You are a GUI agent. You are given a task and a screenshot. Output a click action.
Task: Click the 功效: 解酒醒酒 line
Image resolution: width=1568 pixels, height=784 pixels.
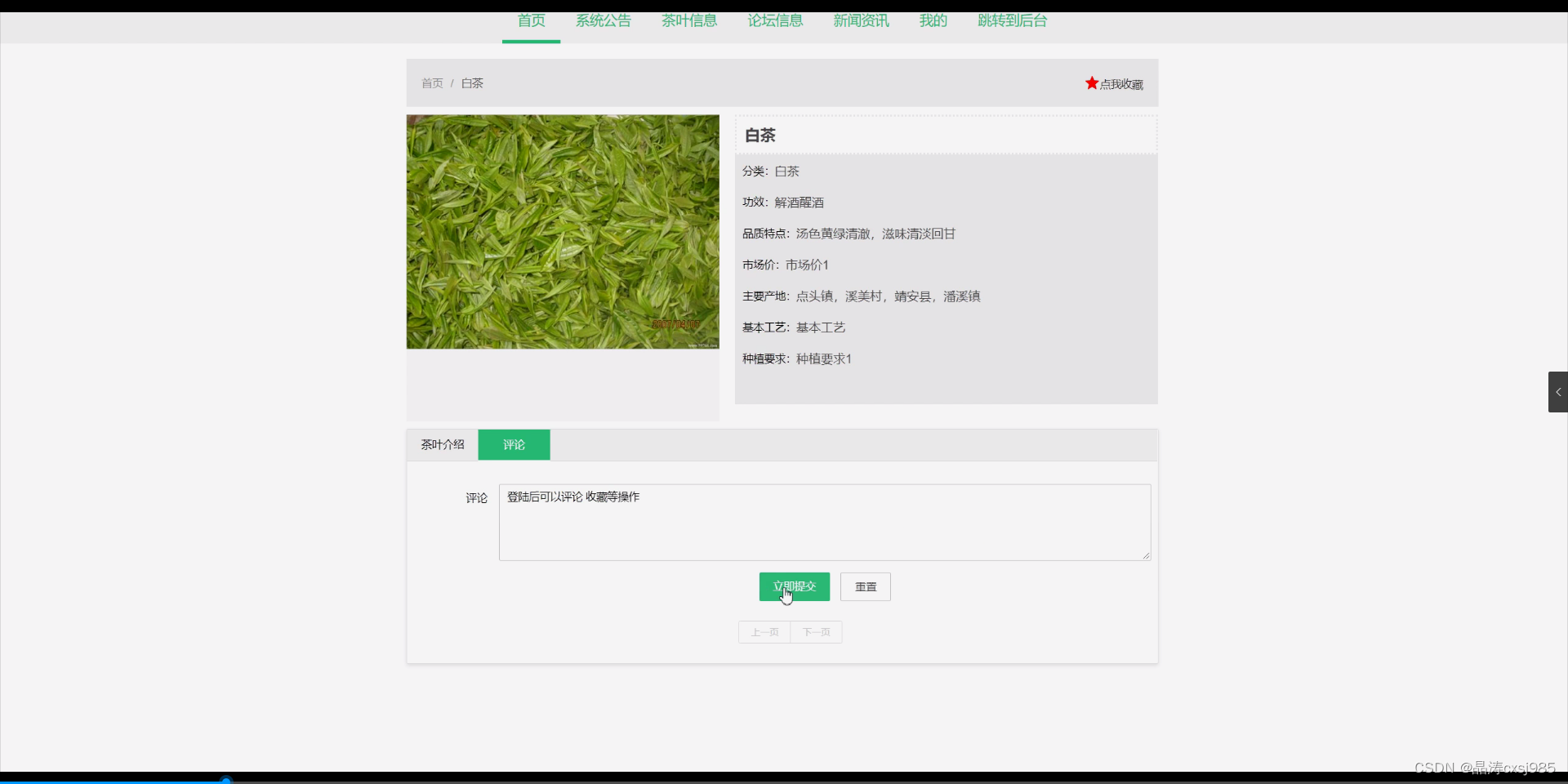(x=783, y=203)
